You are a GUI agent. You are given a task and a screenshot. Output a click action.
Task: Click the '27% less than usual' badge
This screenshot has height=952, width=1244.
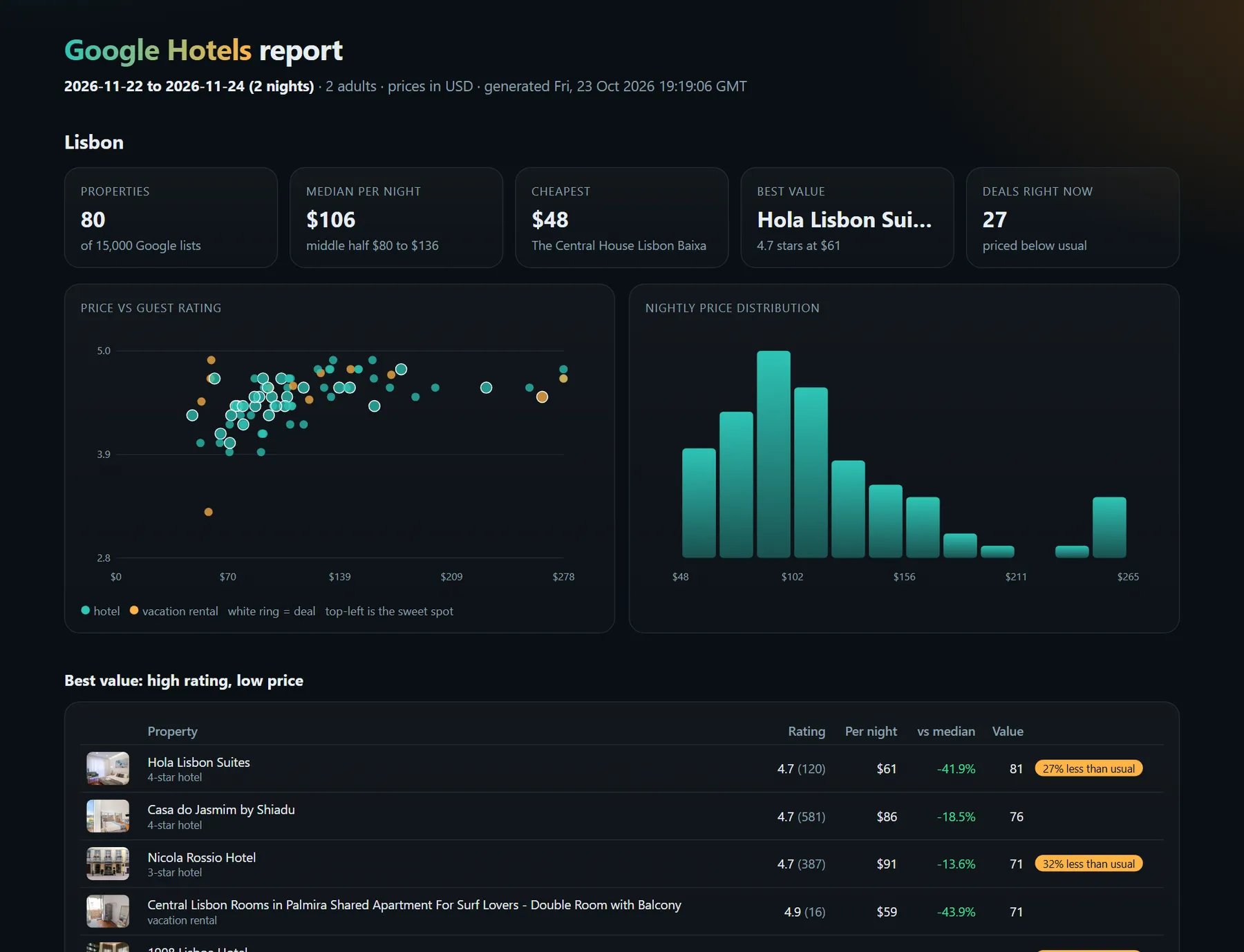click(x=1088, y=769)
